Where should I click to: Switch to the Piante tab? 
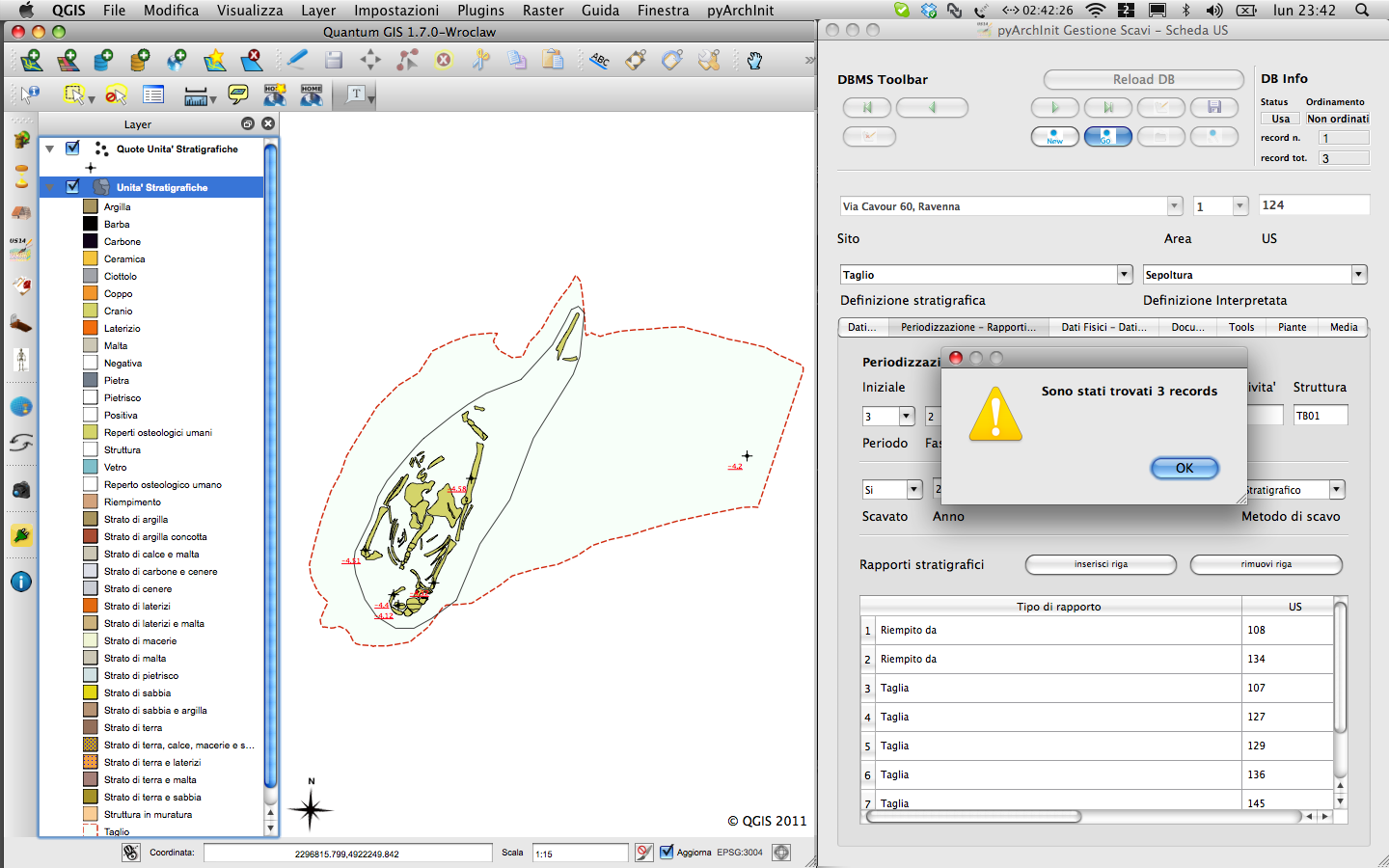(x=1292, y=327)
